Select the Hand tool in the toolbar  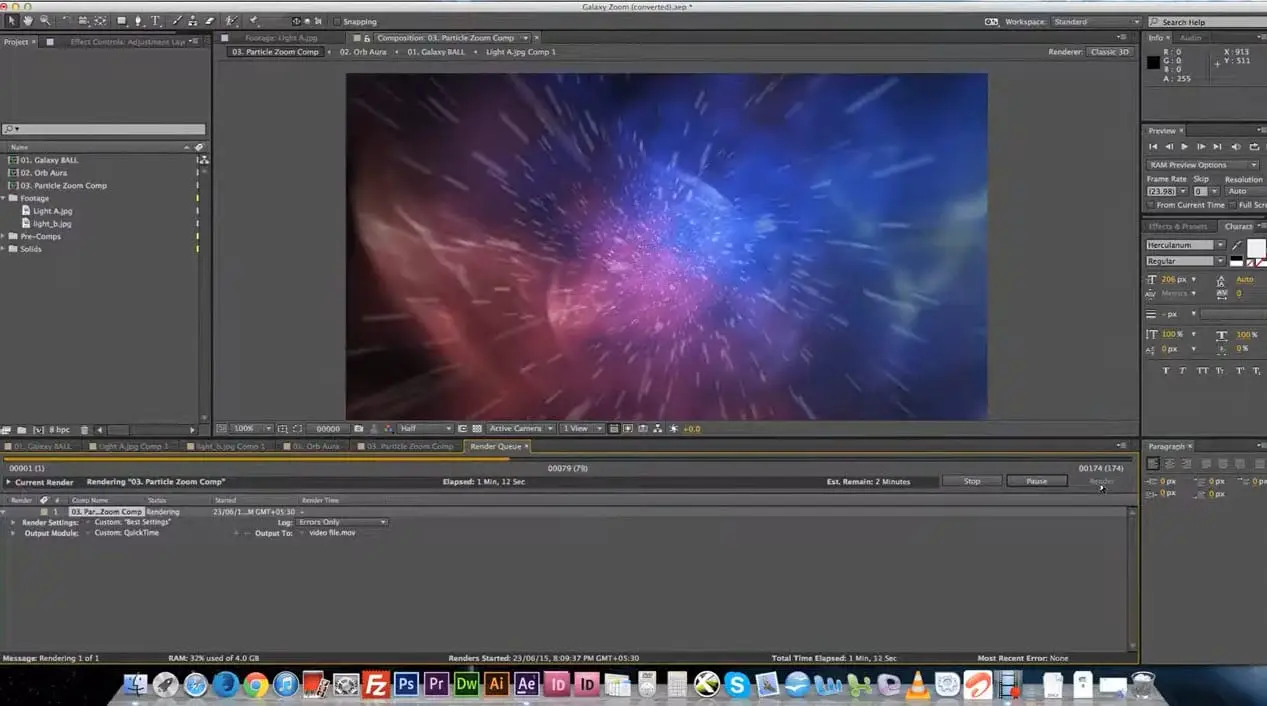click(28, 21)
